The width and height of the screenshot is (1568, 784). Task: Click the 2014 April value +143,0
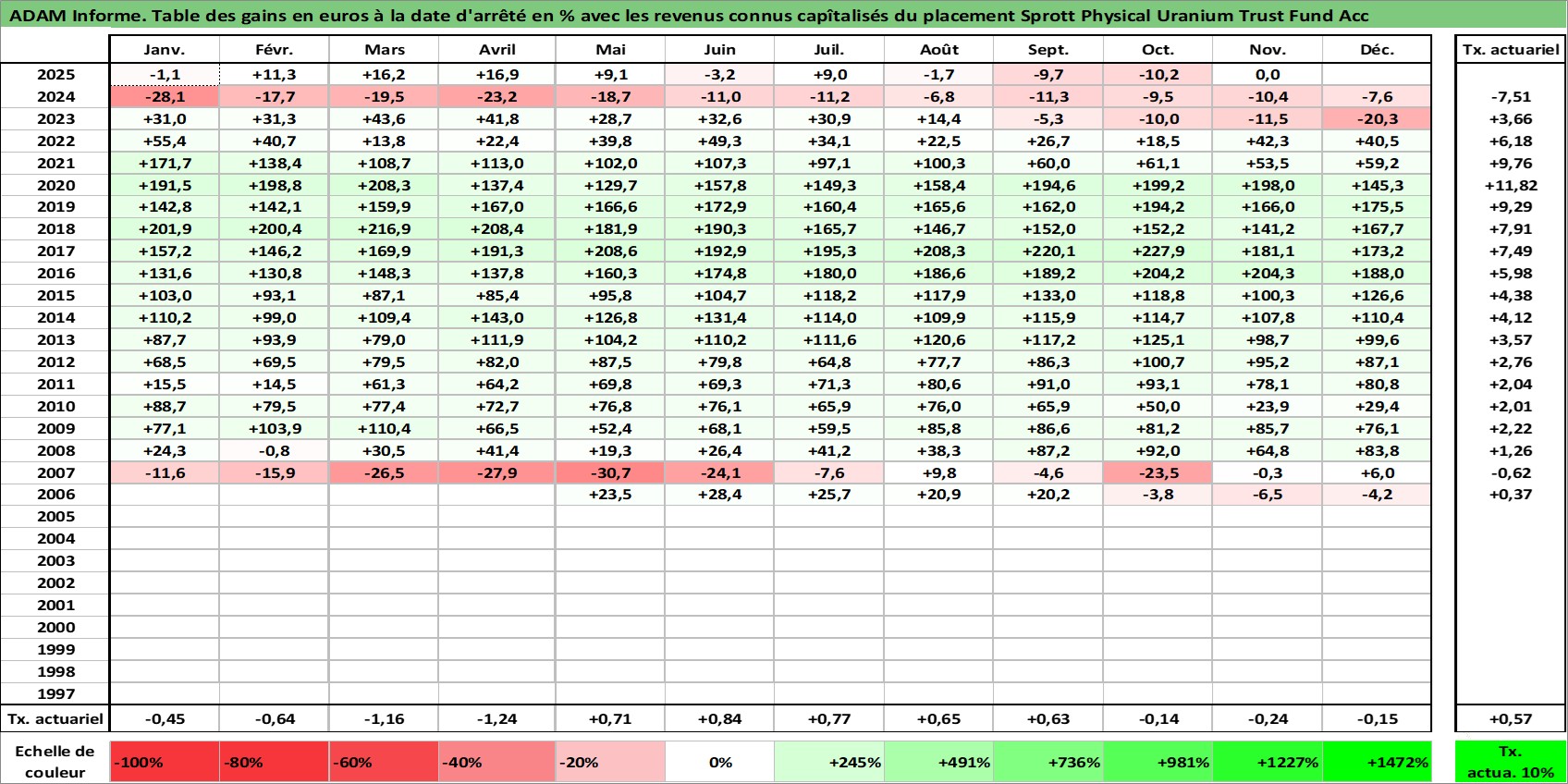click(497, 318)
